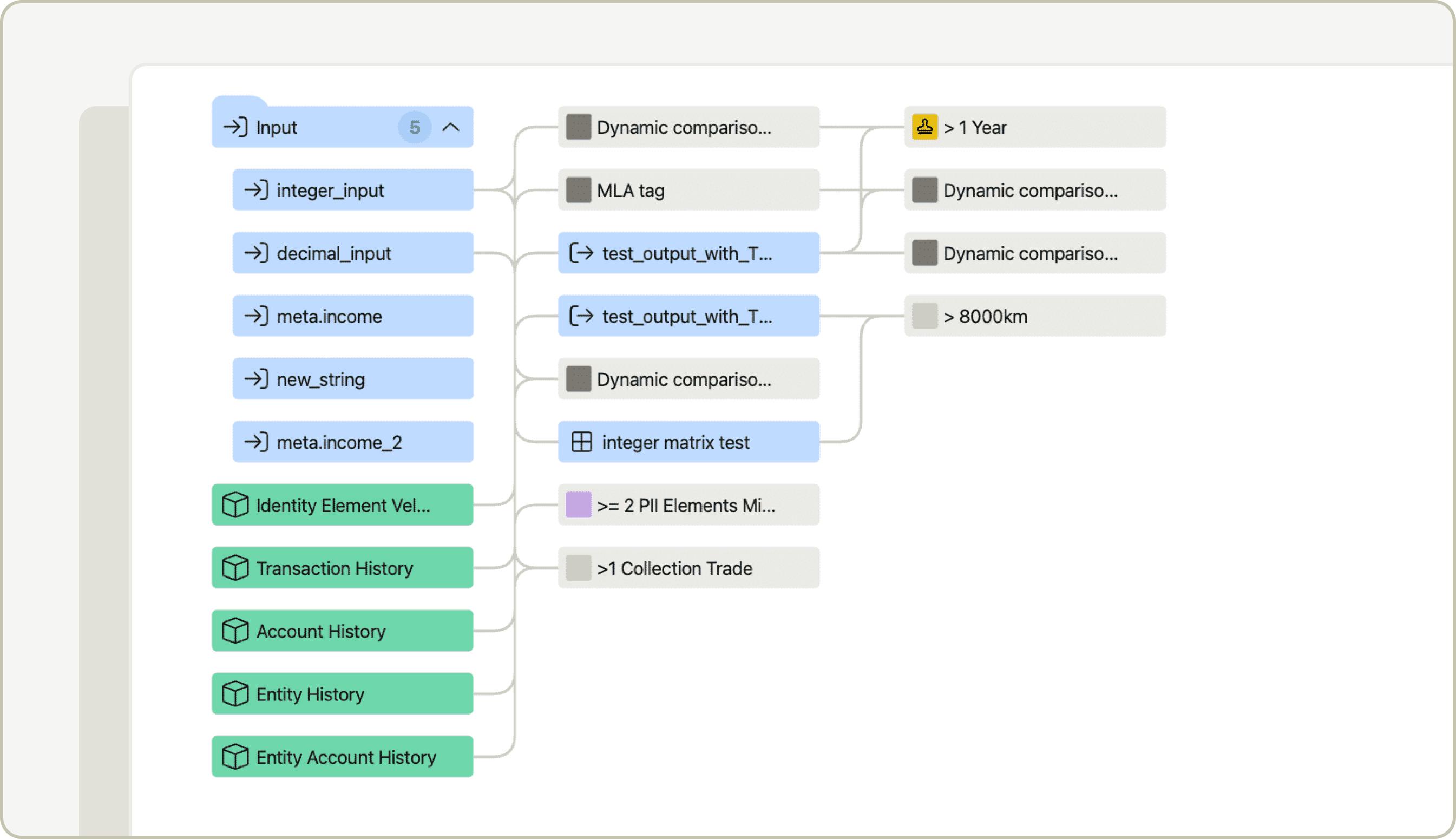The height and width of the screenshot is (839, 1456).
Task: Click the light gray swatch on > 8000km
Action: (x=924, y=316)
